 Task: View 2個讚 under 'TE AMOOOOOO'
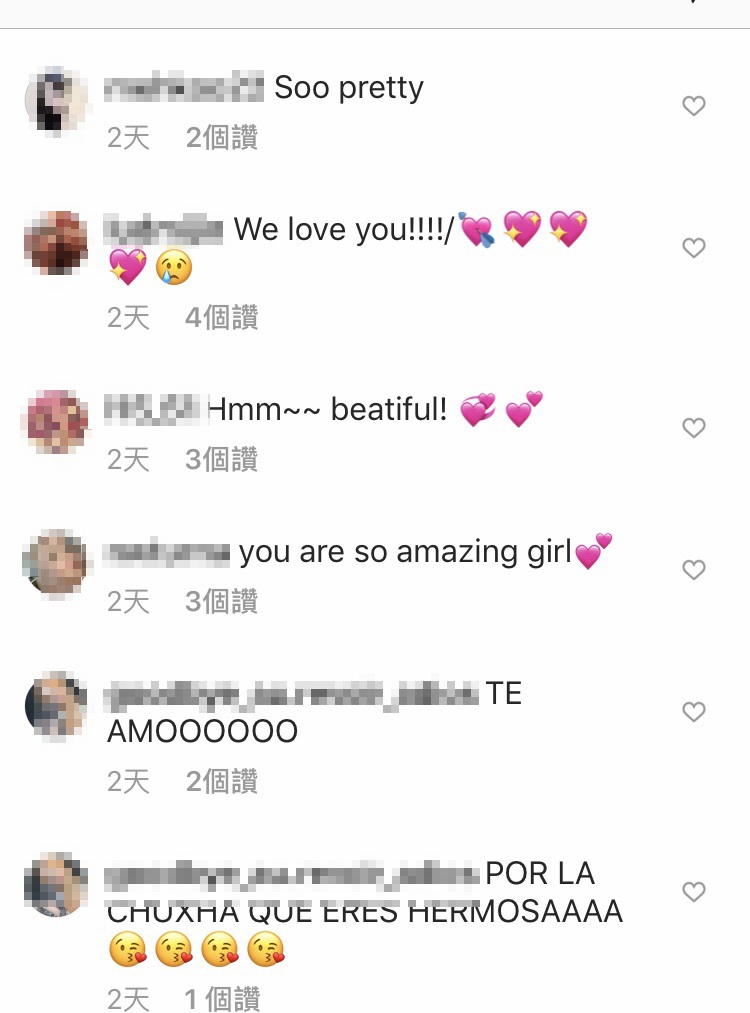click(222, 782)
